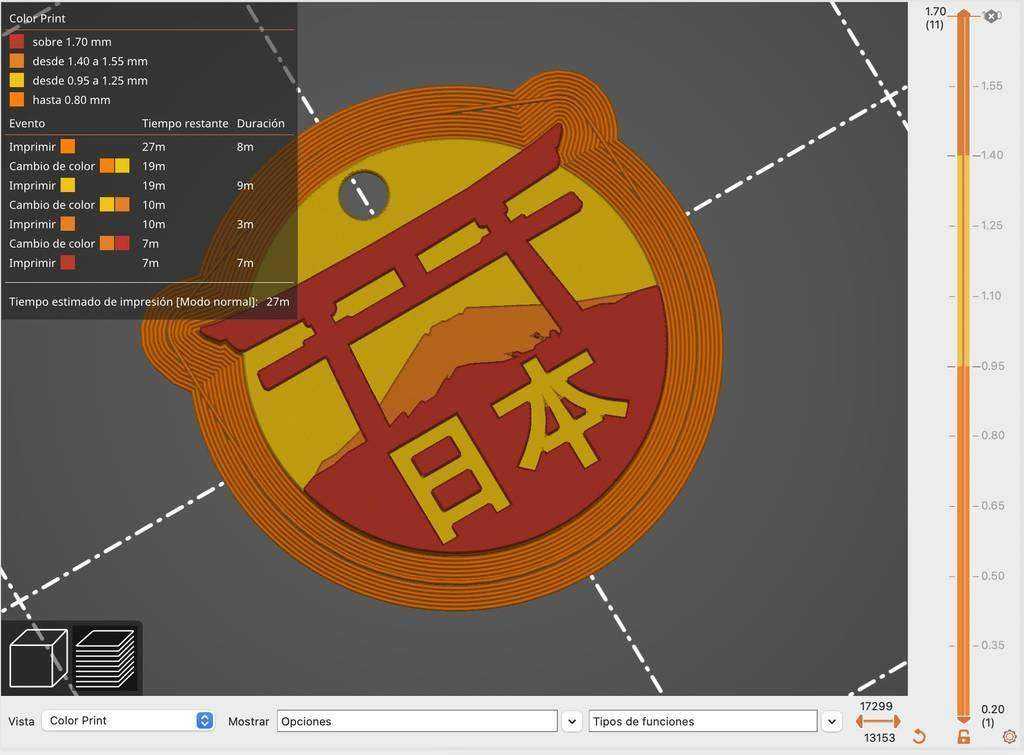The height and width of the screenshot is (755, 1024).
Task: Toggle the slider lock icon
Action: (963, 737)
